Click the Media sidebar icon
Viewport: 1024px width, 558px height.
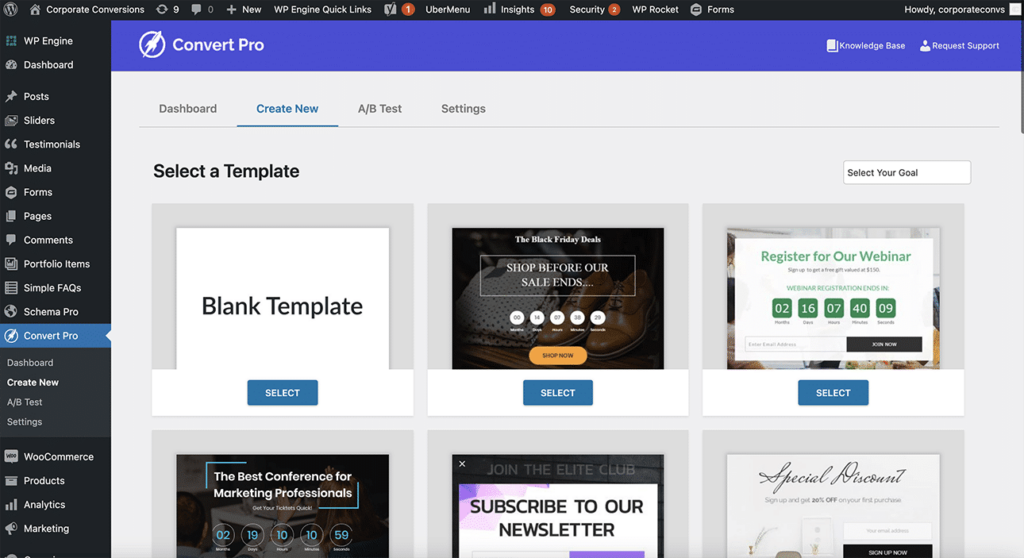pos(11,168)
